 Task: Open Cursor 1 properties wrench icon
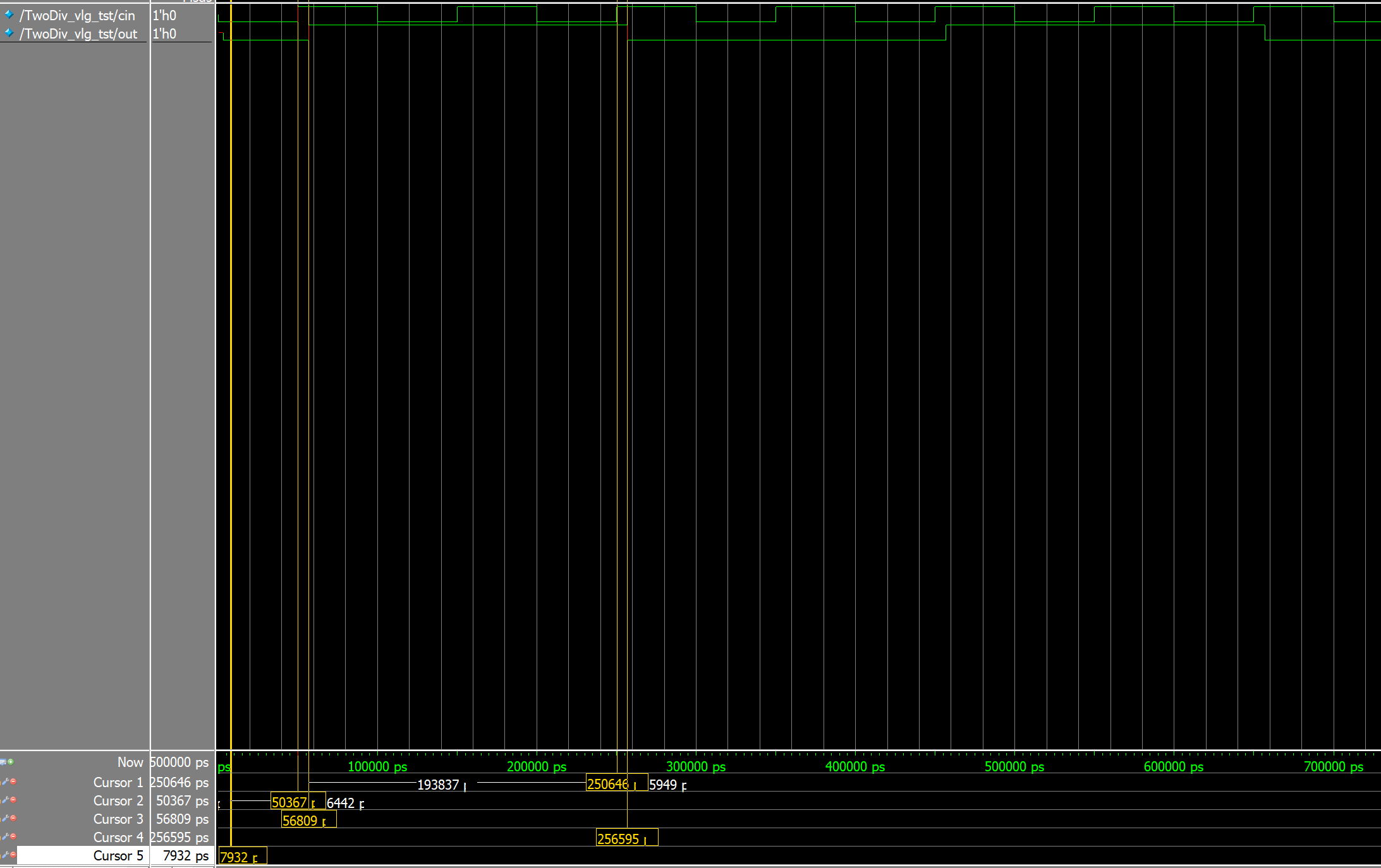tap(5, 782)
